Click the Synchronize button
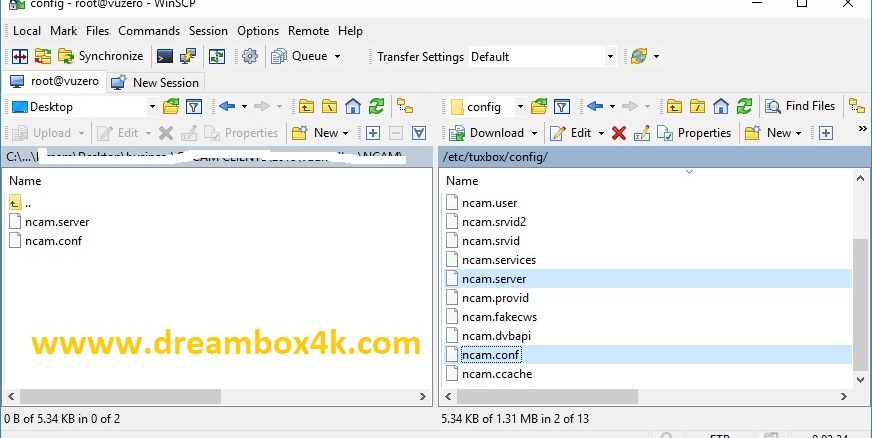The height and width of the screenshot is (438, 872). pyautogui.click(x=101, y=56)
